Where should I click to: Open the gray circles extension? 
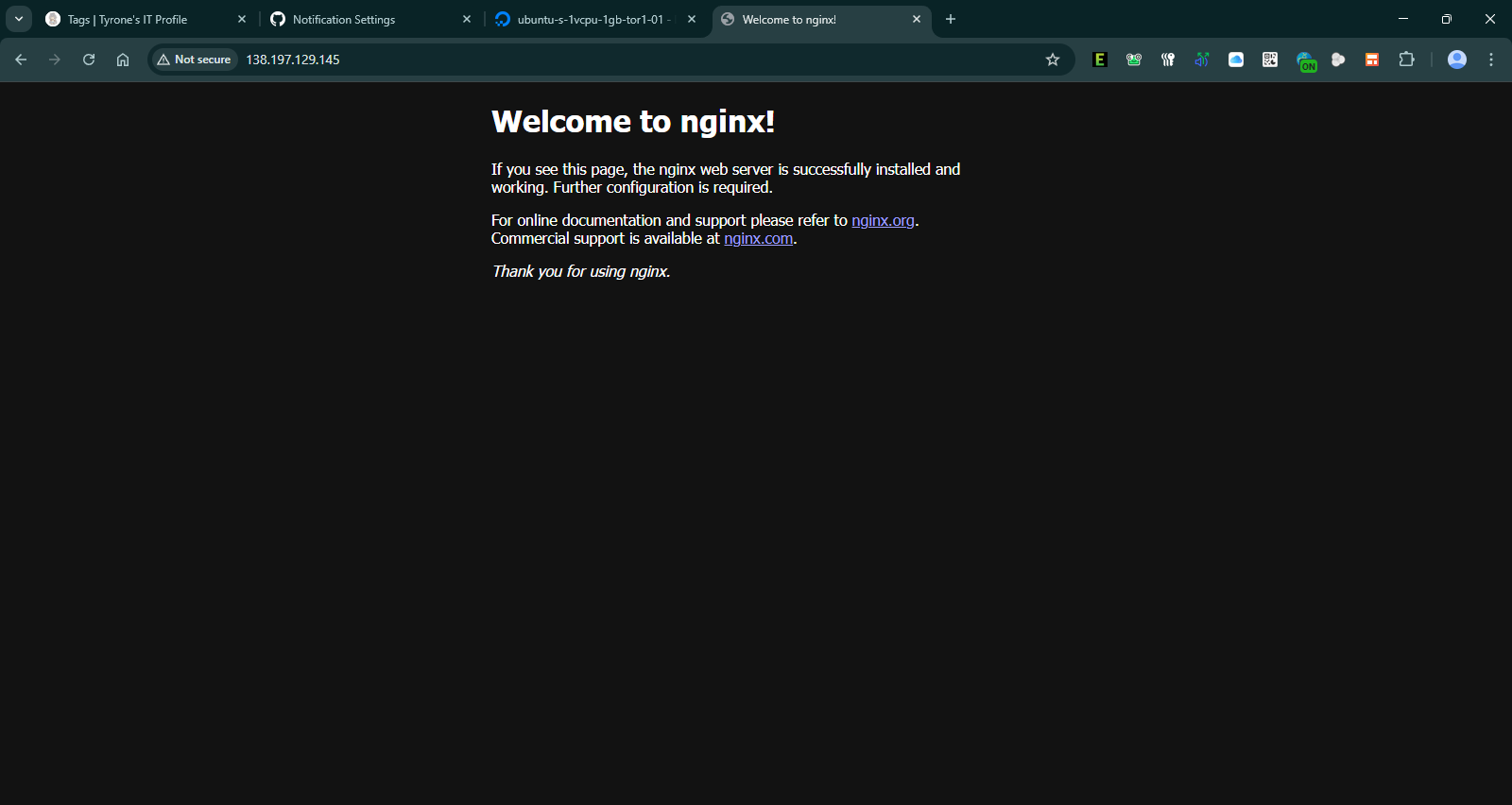(1338, 60)
